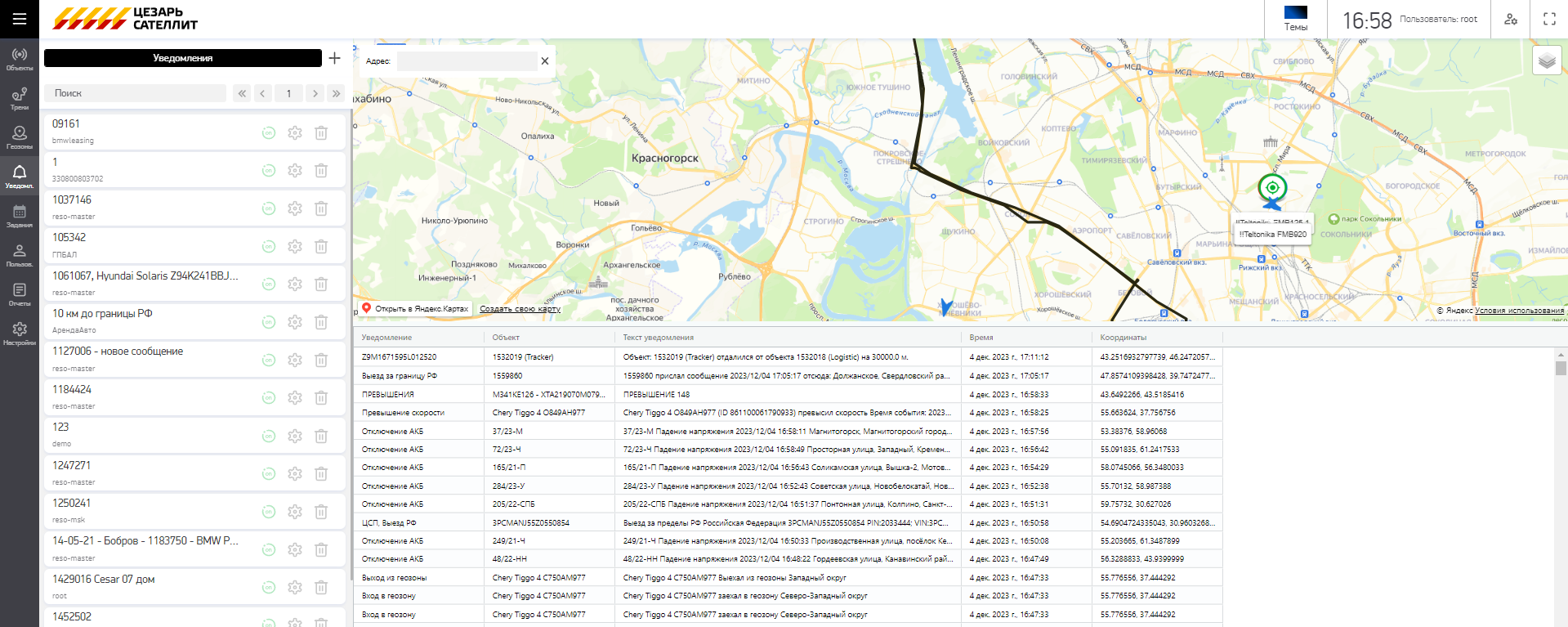Select row Выезд за границу РФ 1559860

click(788, 376)
